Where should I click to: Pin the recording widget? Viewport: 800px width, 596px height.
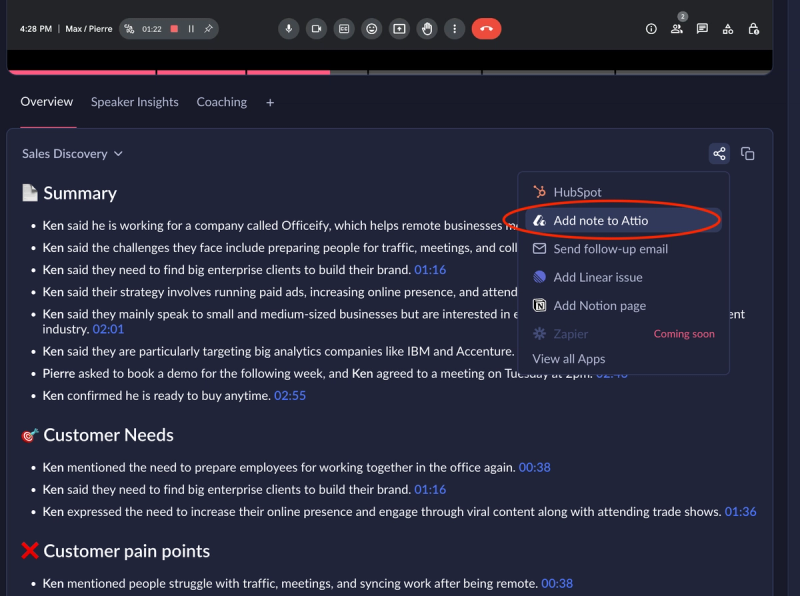(x=208, y=29)
